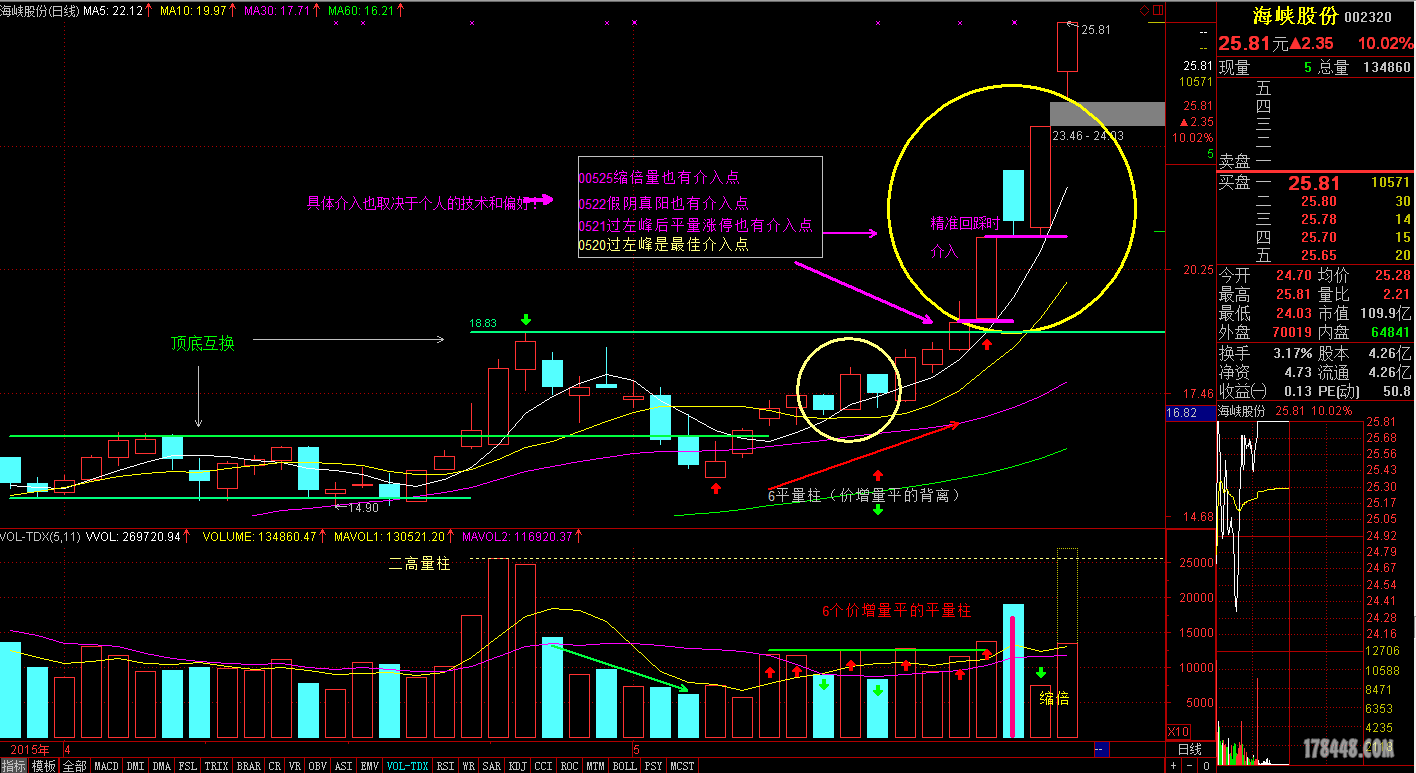Click the diamond icon at chart top right
This screenshot has height=773, width=1416.
tap(1145, 10)
